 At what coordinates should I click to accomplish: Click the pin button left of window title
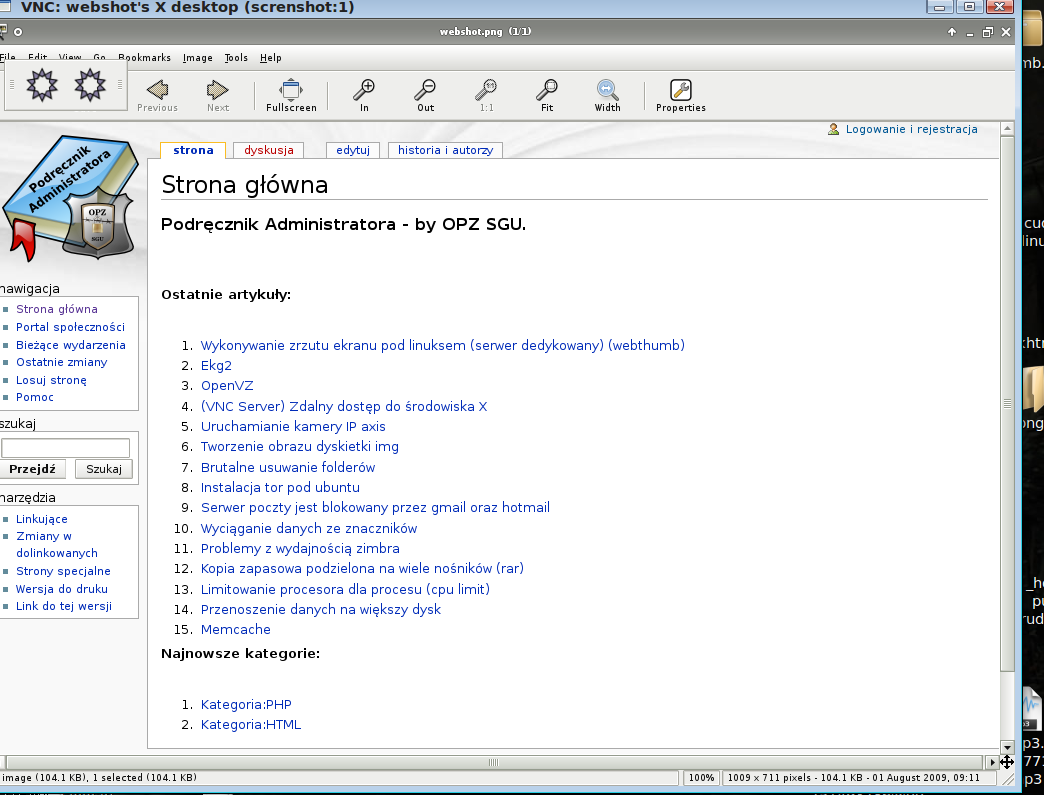pyautogui.click(x=18, y=31)
